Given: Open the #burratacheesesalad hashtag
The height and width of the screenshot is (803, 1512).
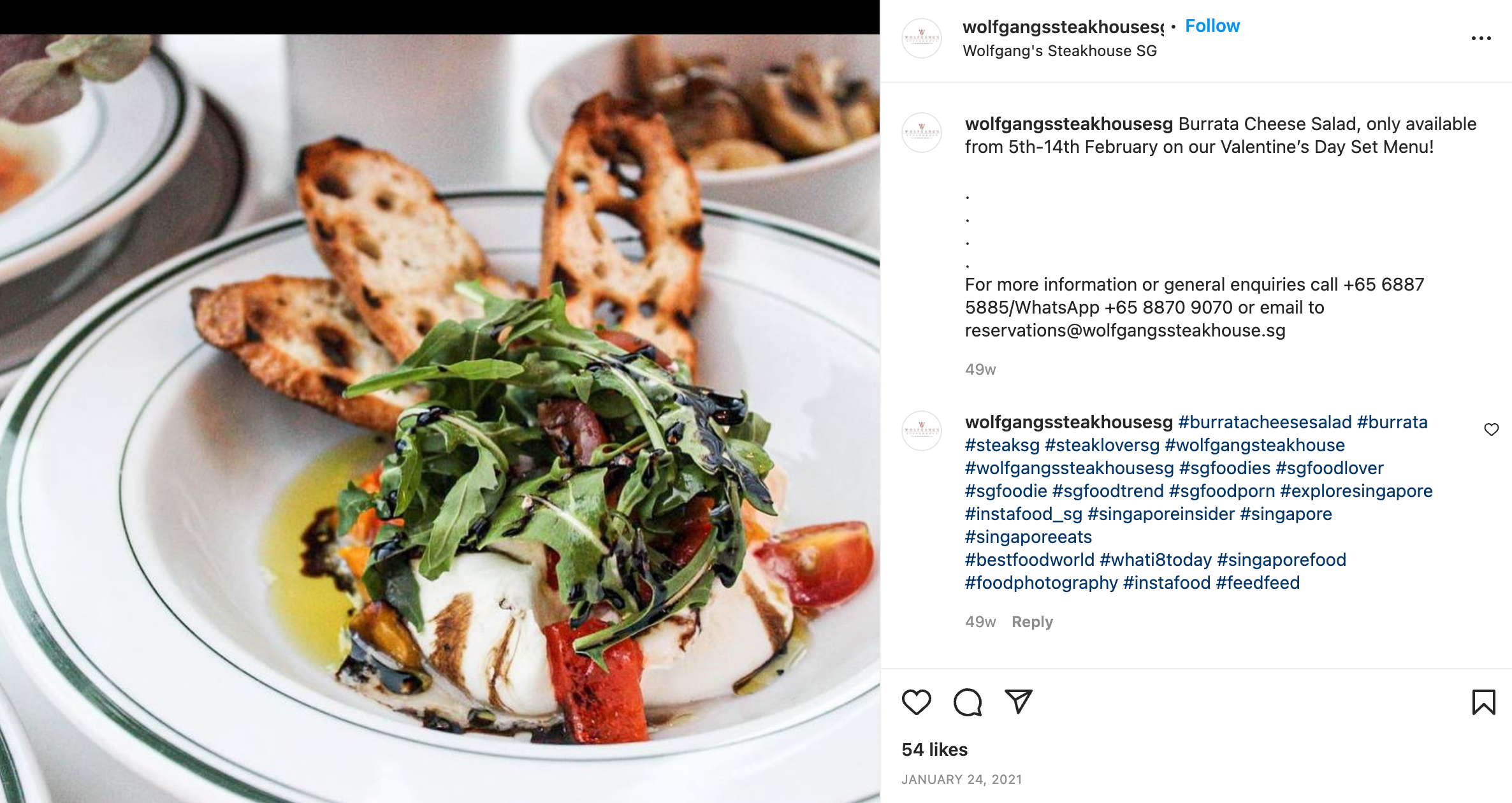Looking at the screenshot, I should [1265, 423].
